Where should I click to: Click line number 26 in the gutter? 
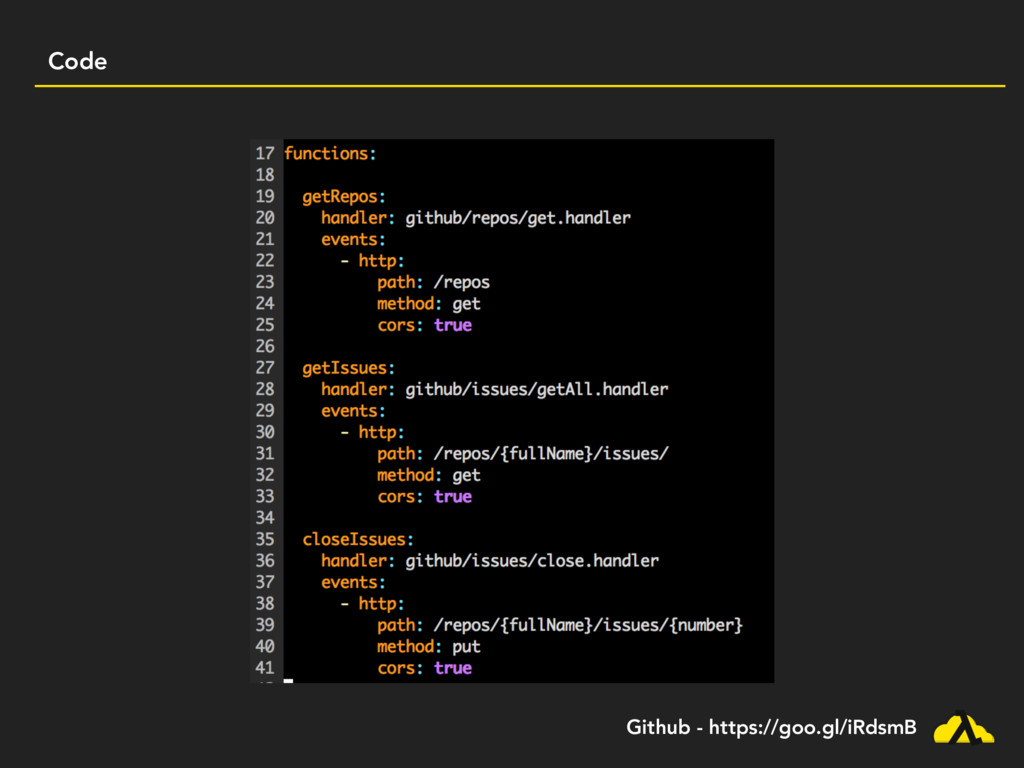click(x=264, y=346)
